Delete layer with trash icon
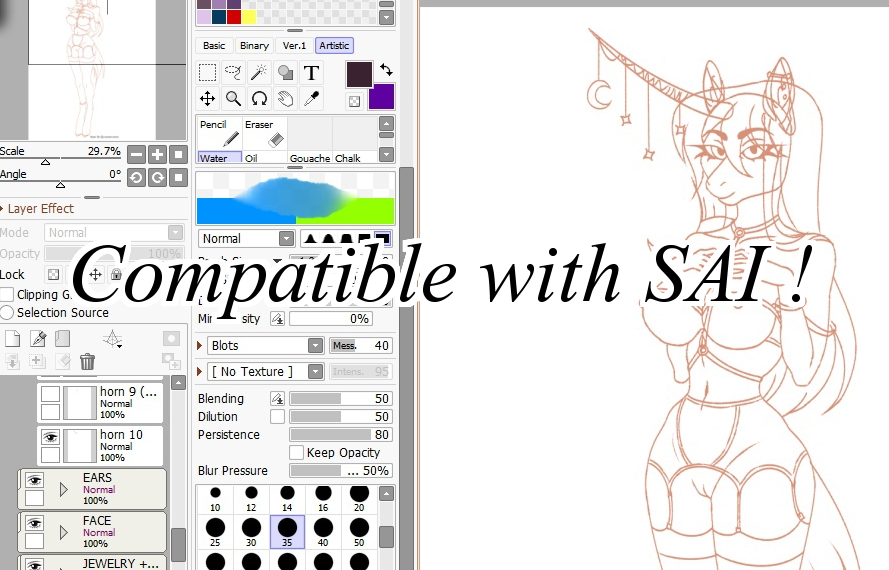The width and height of the screenshot is (889, 570). tap(87, 361)
